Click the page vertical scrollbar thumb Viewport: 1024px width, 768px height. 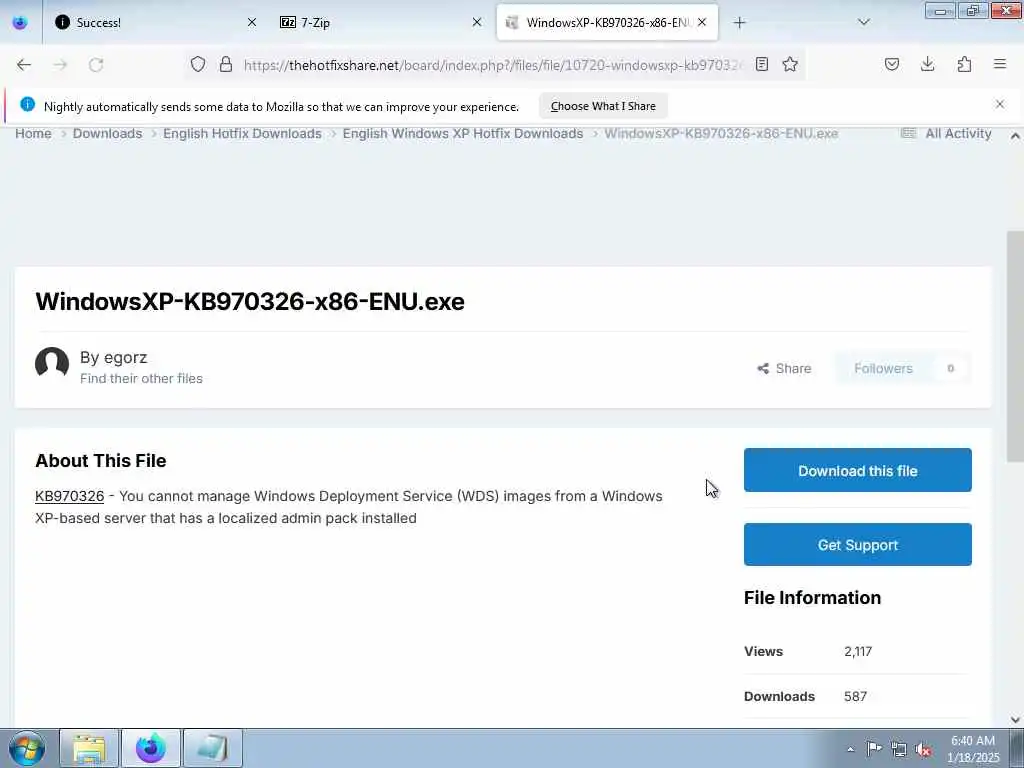point(1015,346)
